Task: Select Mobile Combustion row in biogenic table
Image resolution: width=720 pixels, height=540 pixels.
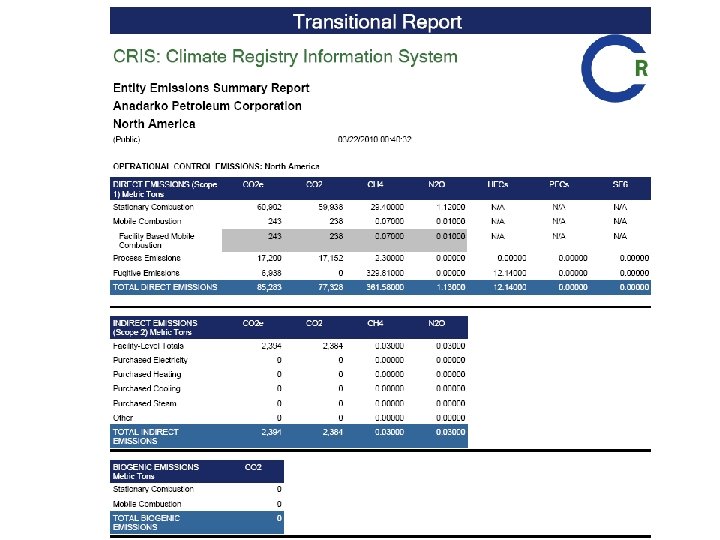Action: [x=197, y=504]
